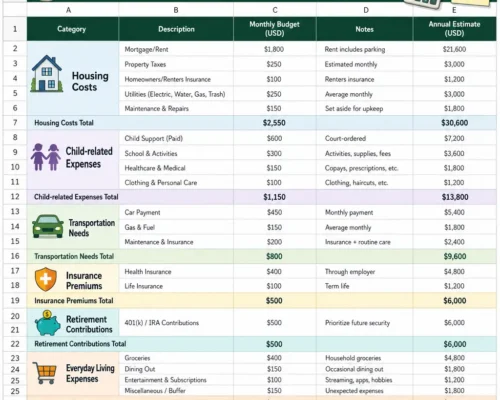Click the orange shield insurance icon

[x=46, y=279]
